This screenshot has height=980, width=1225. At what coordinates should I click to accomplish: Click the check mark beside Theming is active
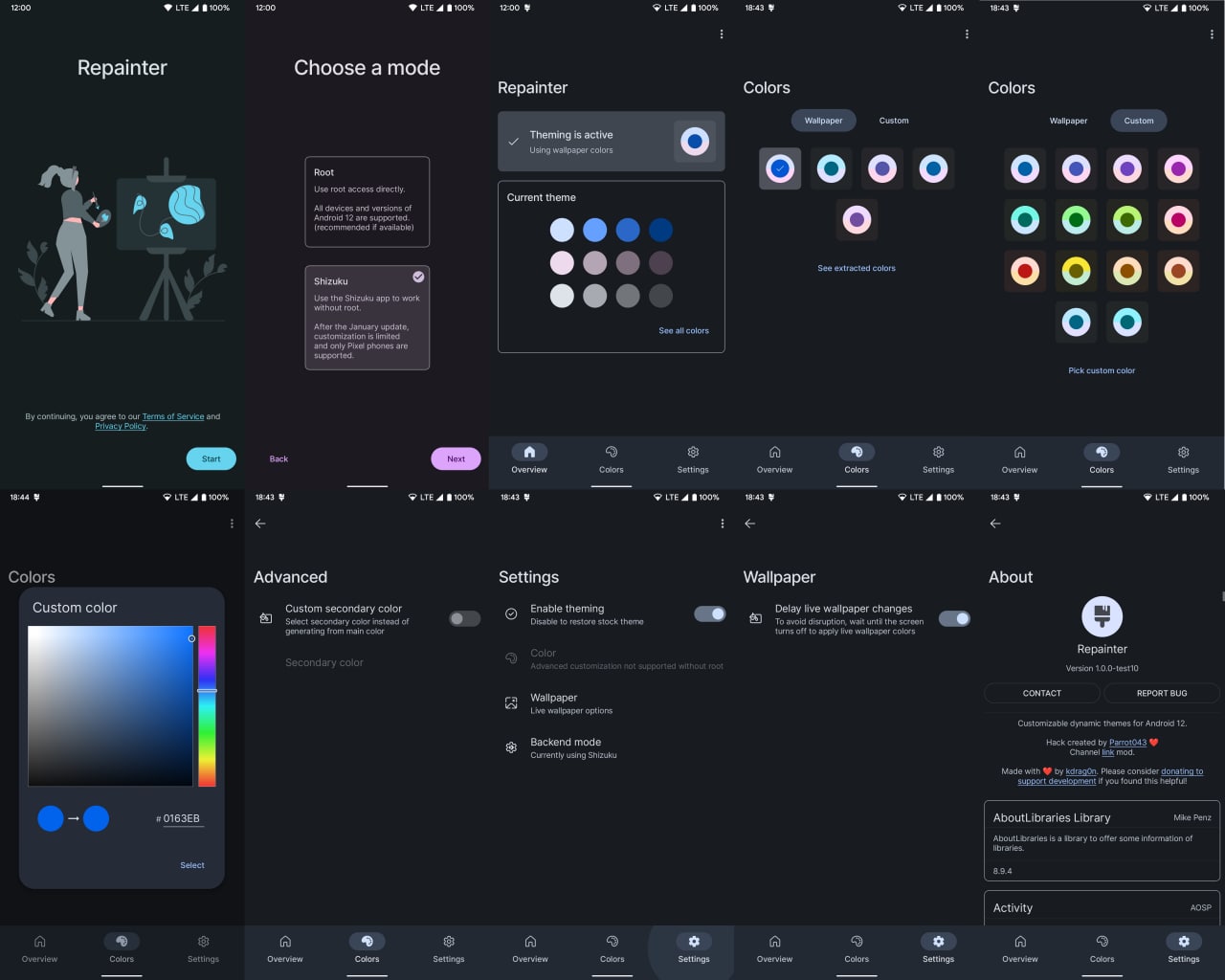[x=513, y=142]
